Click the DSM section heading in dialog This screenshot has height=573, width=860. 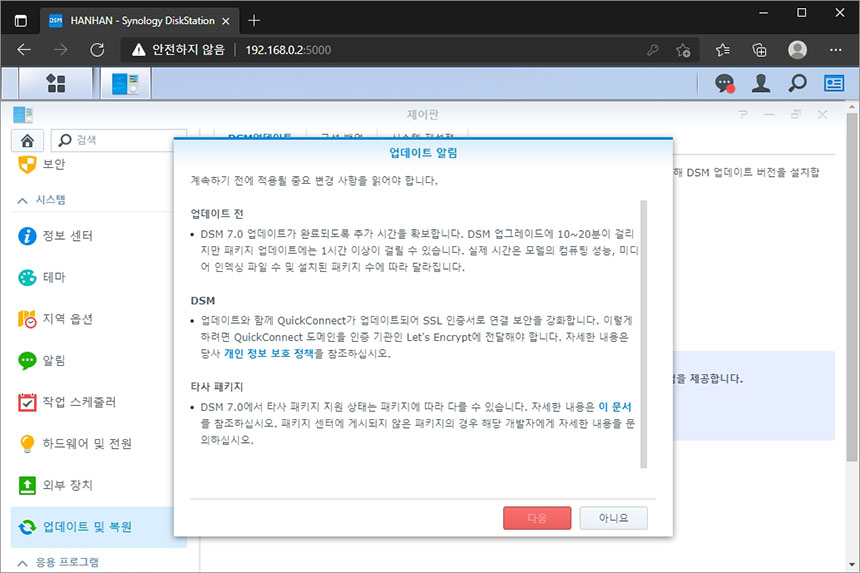[203, 300]
